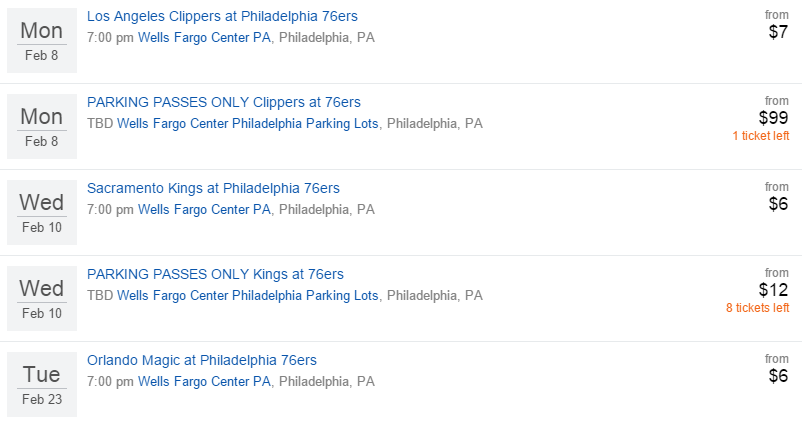Click the '1 ticket left' notice

tap(760, 136)
